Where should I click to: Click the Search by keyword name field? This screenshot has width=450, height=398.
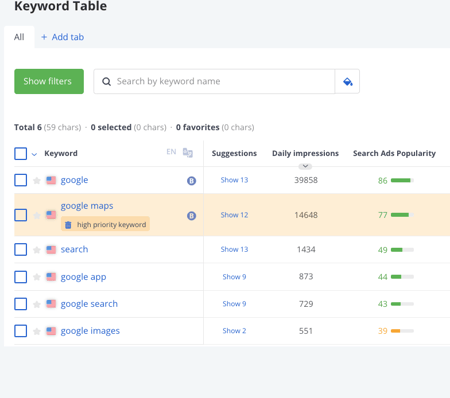214,81
